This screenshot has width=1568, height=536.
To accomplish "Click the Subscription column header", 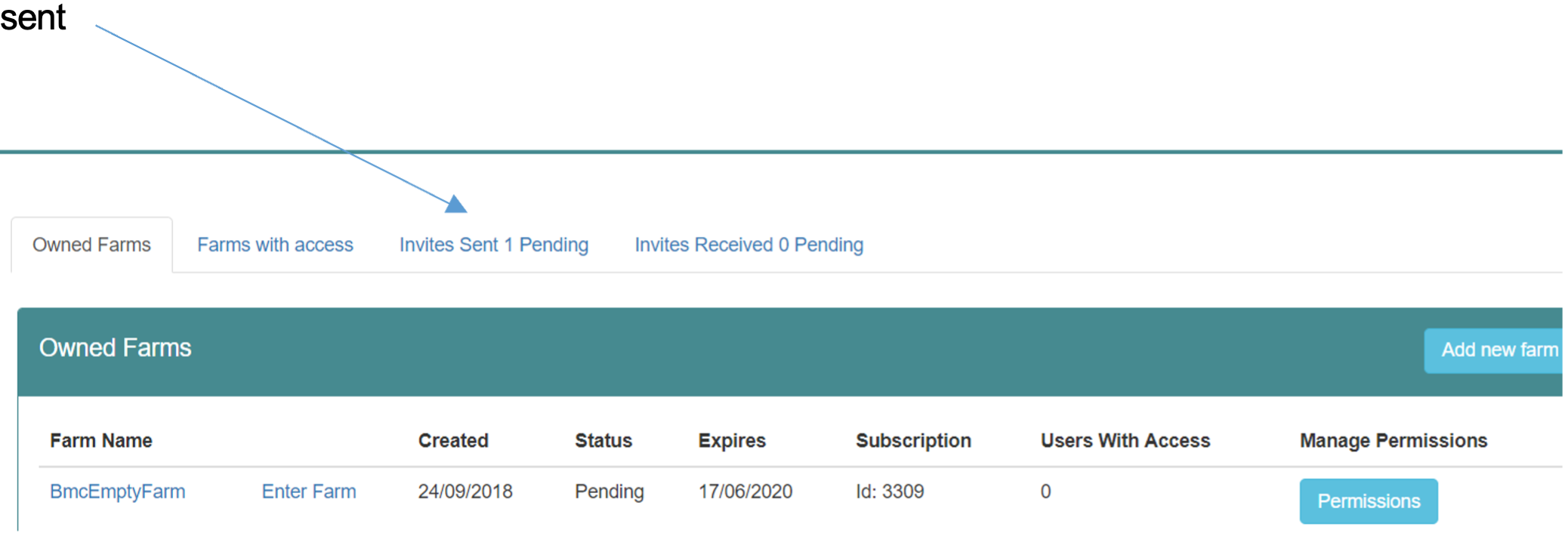I will (x=912, y=441).
